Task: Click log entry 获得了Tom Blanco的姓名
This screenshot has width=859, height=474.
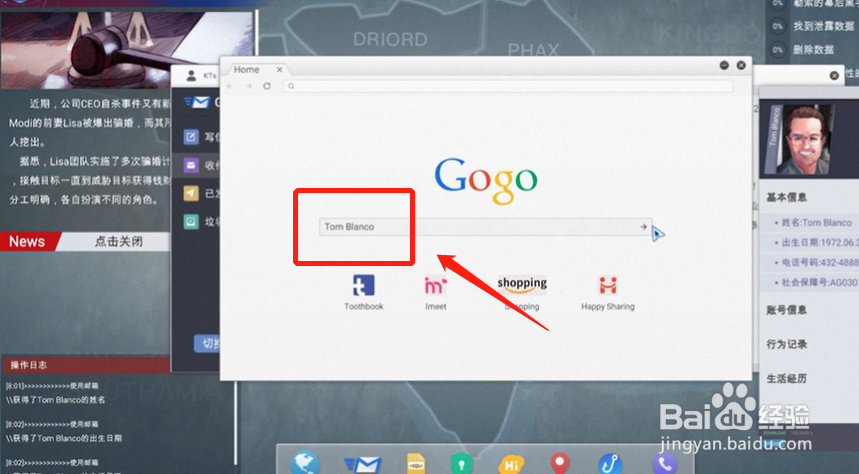Action: point(55,400)
